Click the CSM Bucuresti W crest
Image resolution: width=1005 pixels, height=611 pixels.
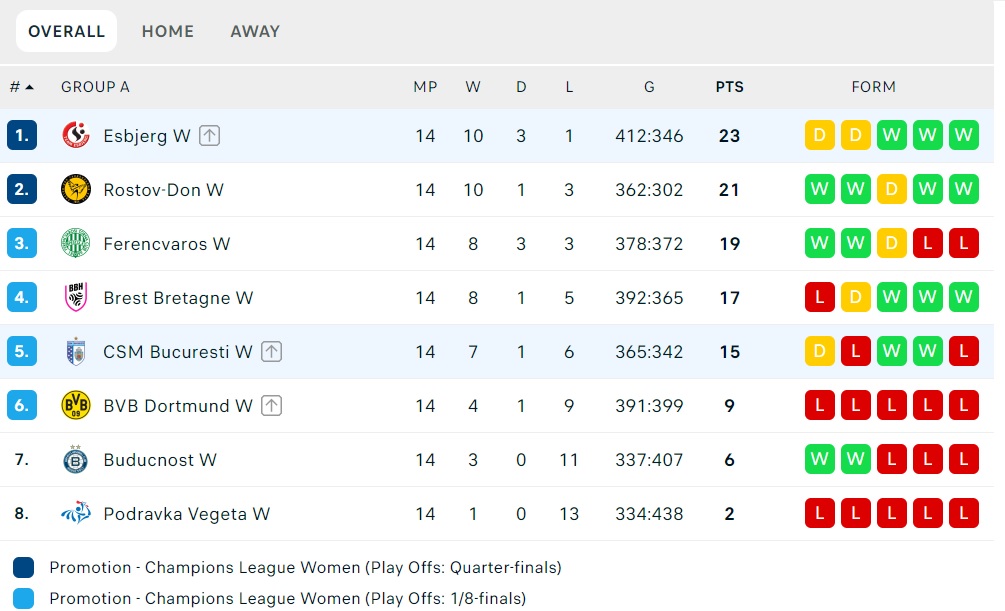76,352
